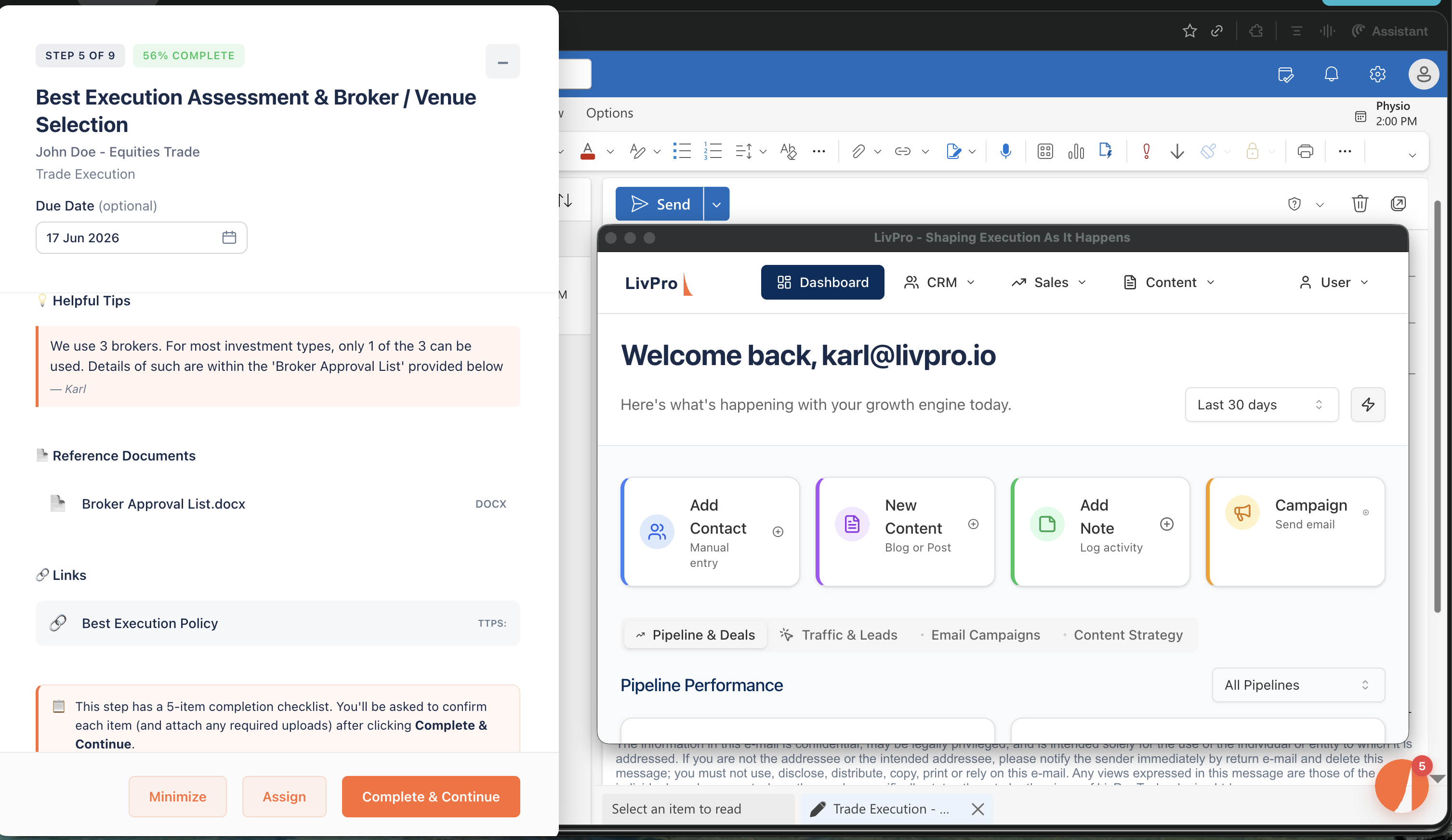Switch to Traffic & Leads tab
The height and width of the screenshot is (840, 1452).
pyautogui.click(x=839, y=635)
